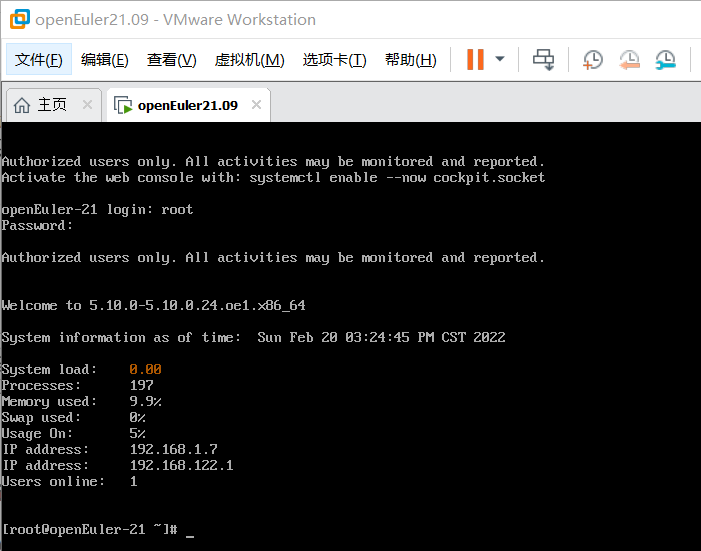The width and height of the screenshot is (701, 551).
Task: Open the 编辑(E) menu
Action: pyautogui.click(x=105, y=59)
